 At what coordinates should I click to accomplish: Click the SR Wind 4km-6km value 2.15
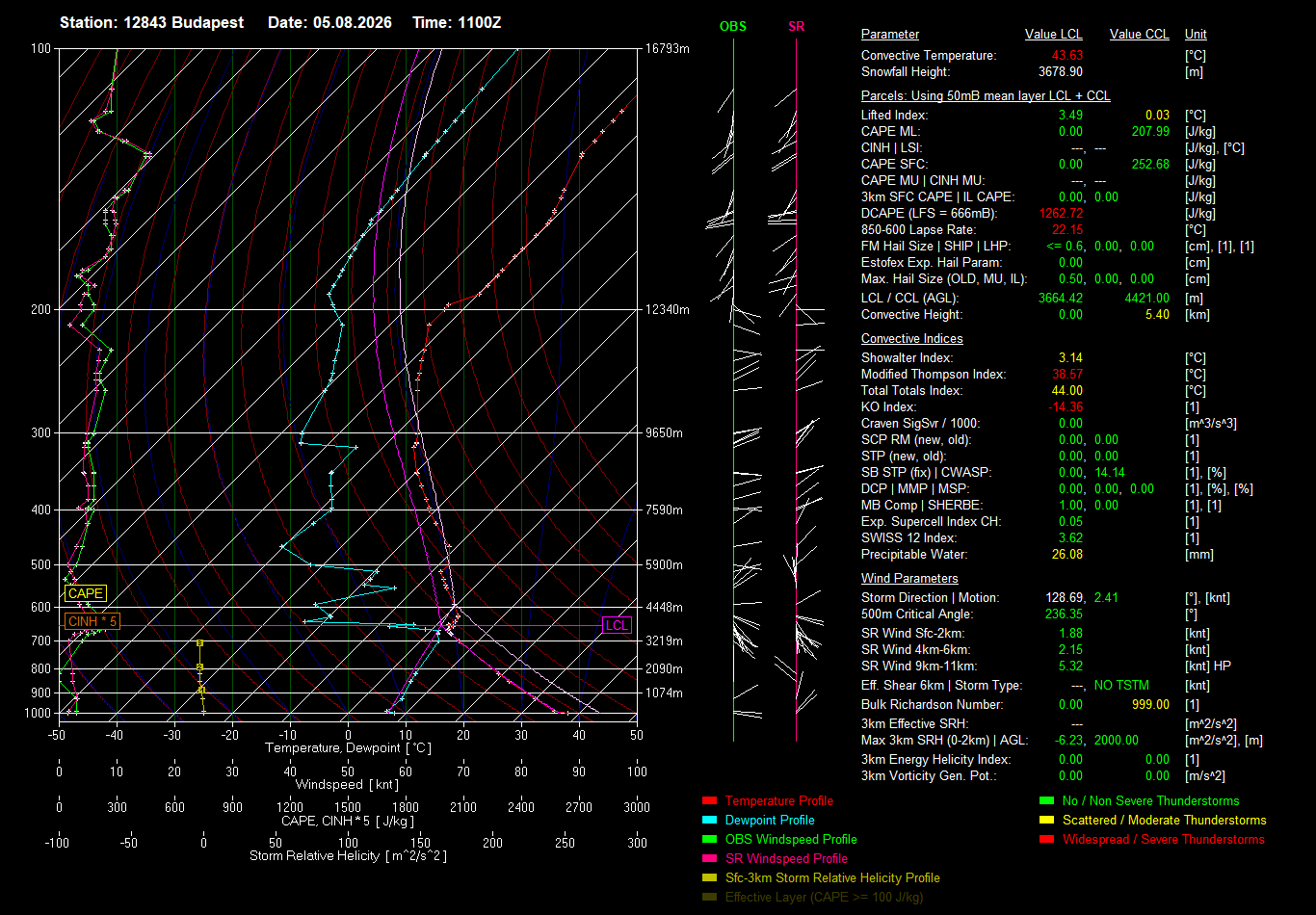click(1070, 649)
